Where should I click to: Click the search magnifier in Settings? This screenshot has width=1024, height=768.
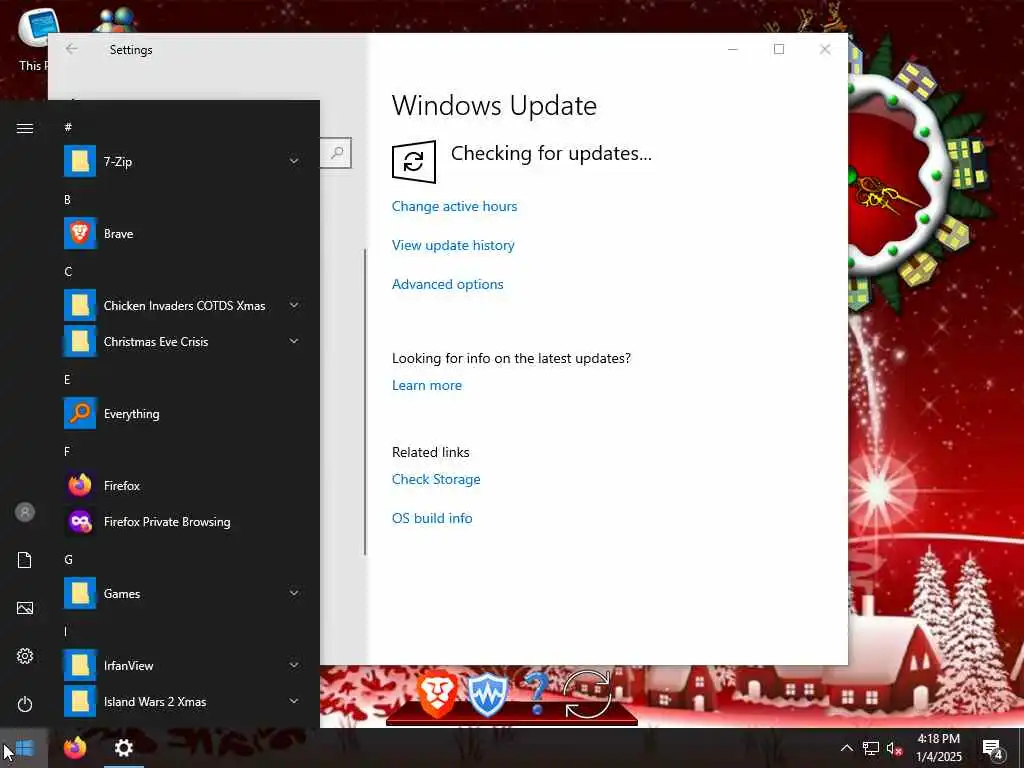click(x=337, y=153)
